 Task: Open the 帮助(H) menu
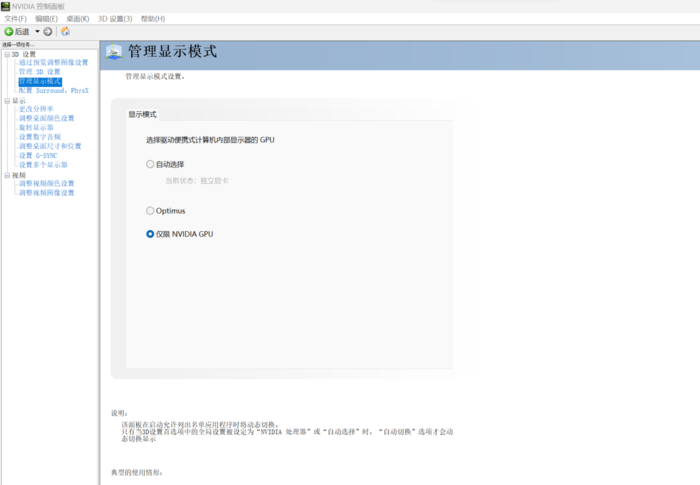(153, 19)
